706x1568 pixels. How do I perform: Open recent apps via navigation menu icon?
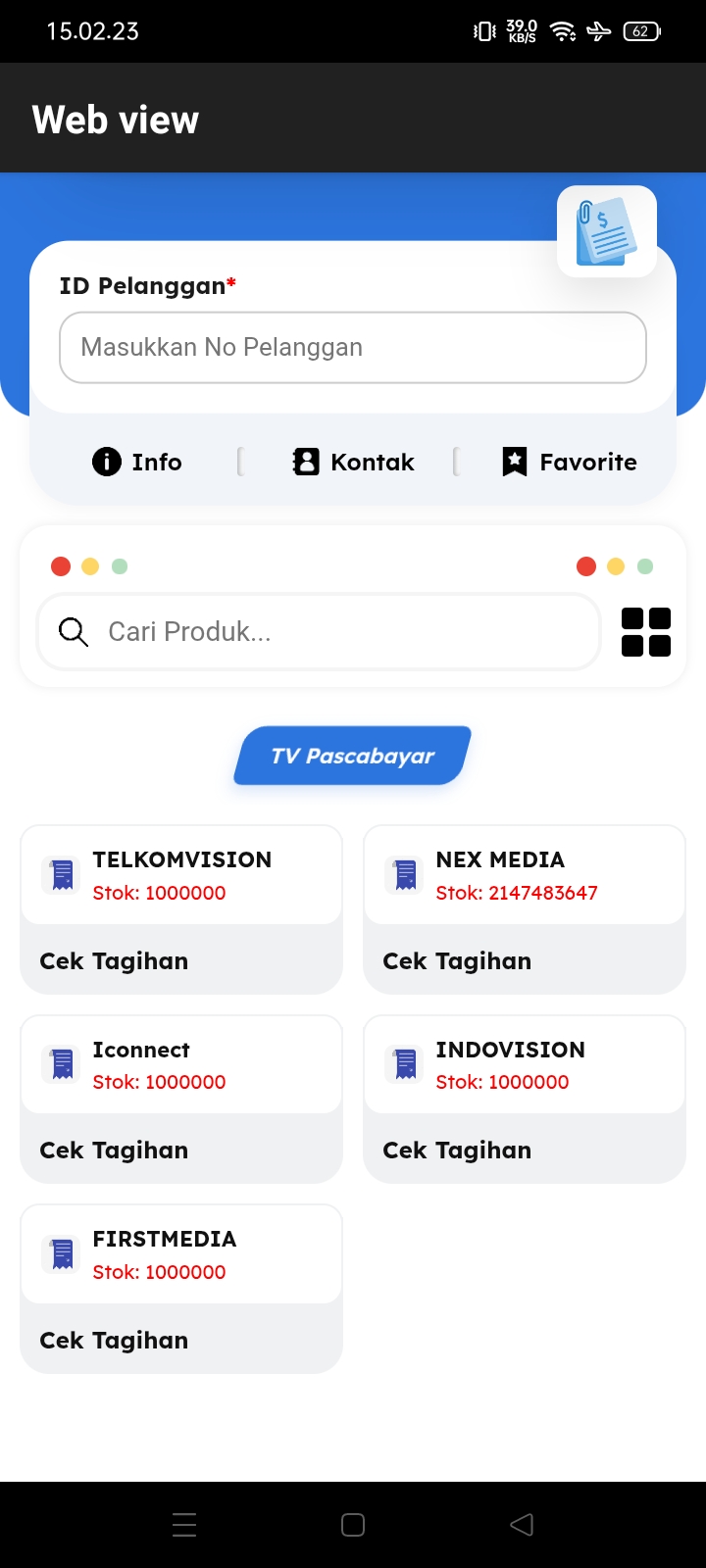coord(184,1525)
